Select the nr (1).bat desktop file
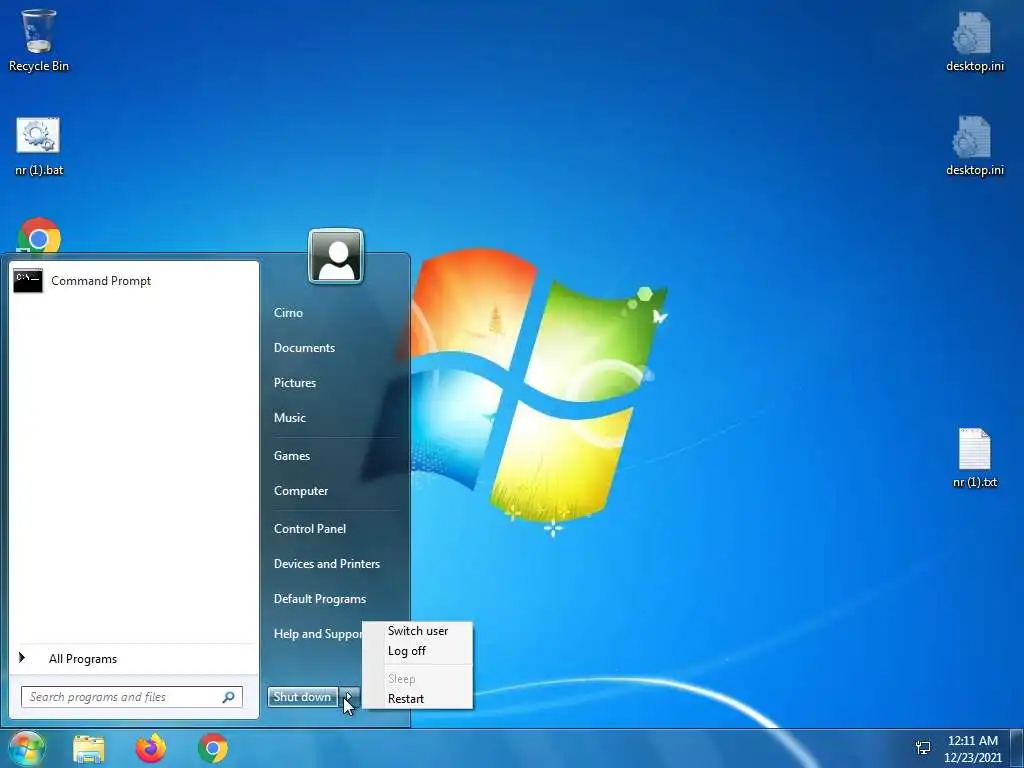The image size is (1024, 768). click(x=39, y=146)
